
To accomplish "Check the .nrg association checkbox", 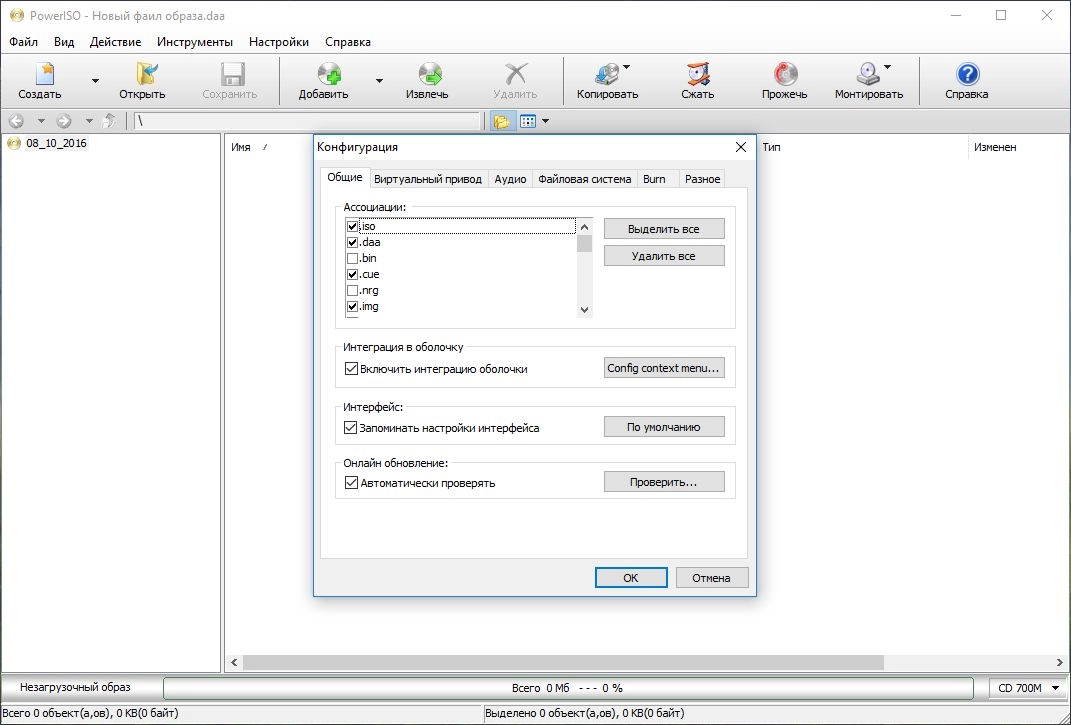I will [x=352, y=290].
